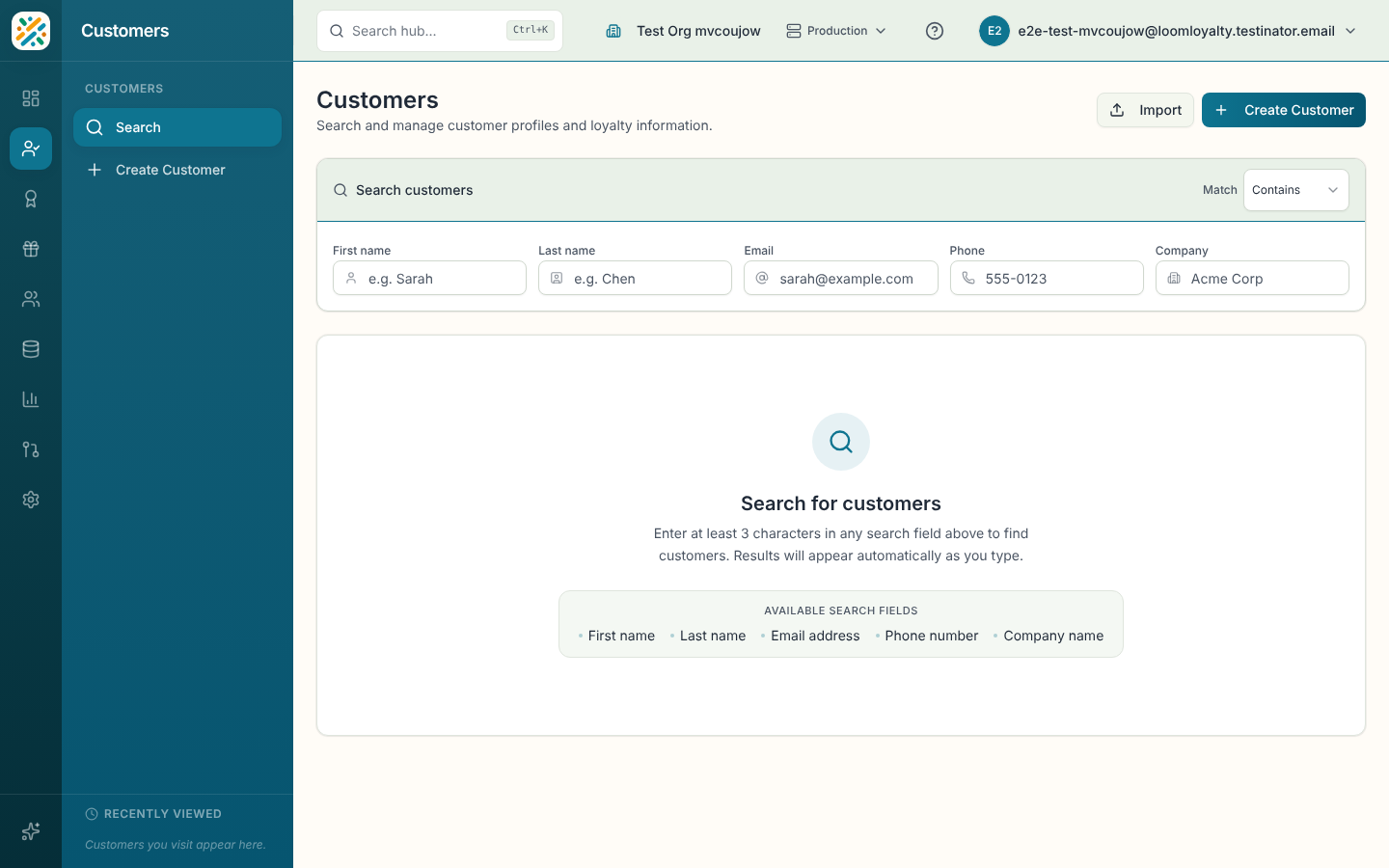Click the Search customers header magnifier icon

(340, 190)
